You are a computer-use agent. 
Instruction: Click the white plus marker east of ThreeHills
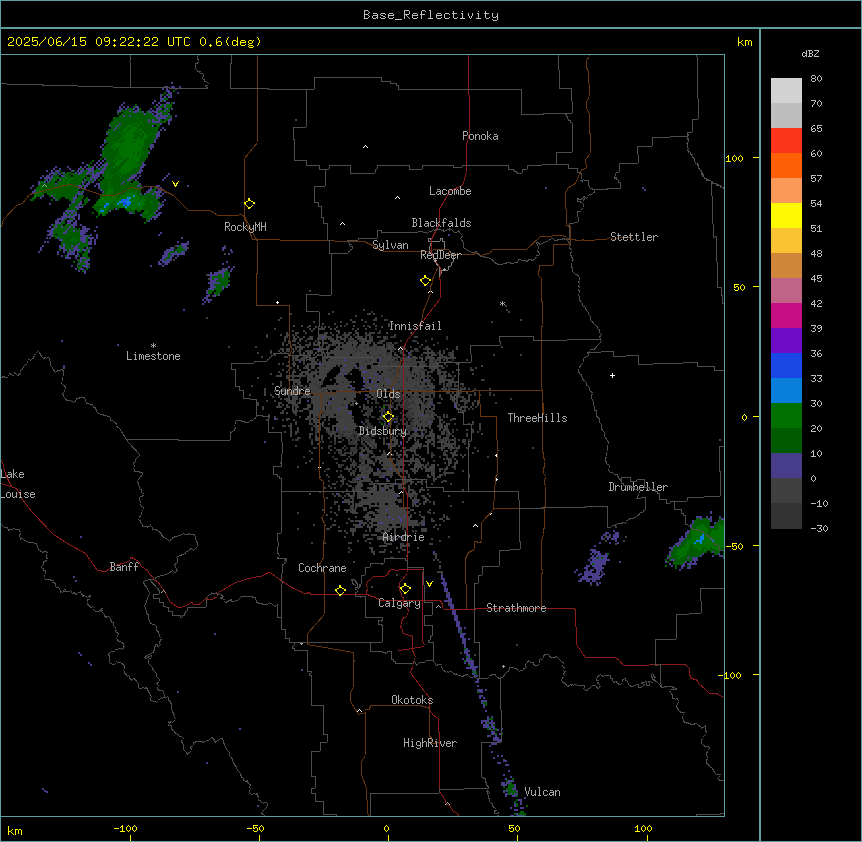pyautogui.click(x=612, y=375)
